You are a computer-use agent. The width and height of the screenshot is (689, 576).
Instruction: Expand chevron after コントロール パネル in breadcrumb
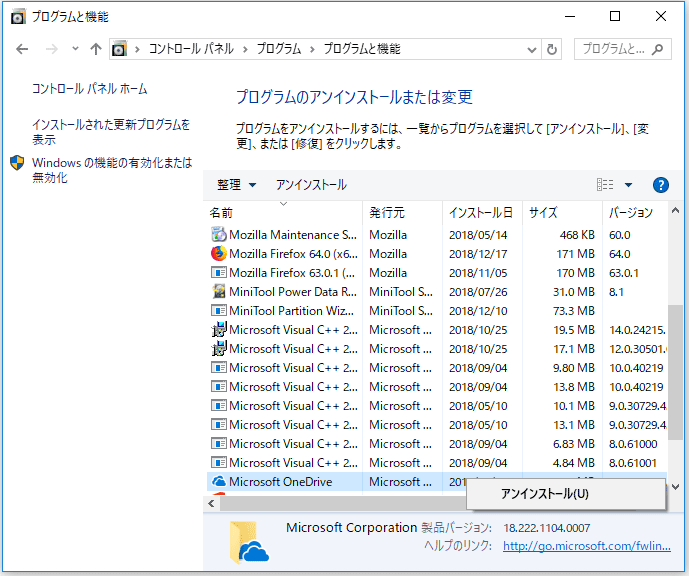pos(245,49)
